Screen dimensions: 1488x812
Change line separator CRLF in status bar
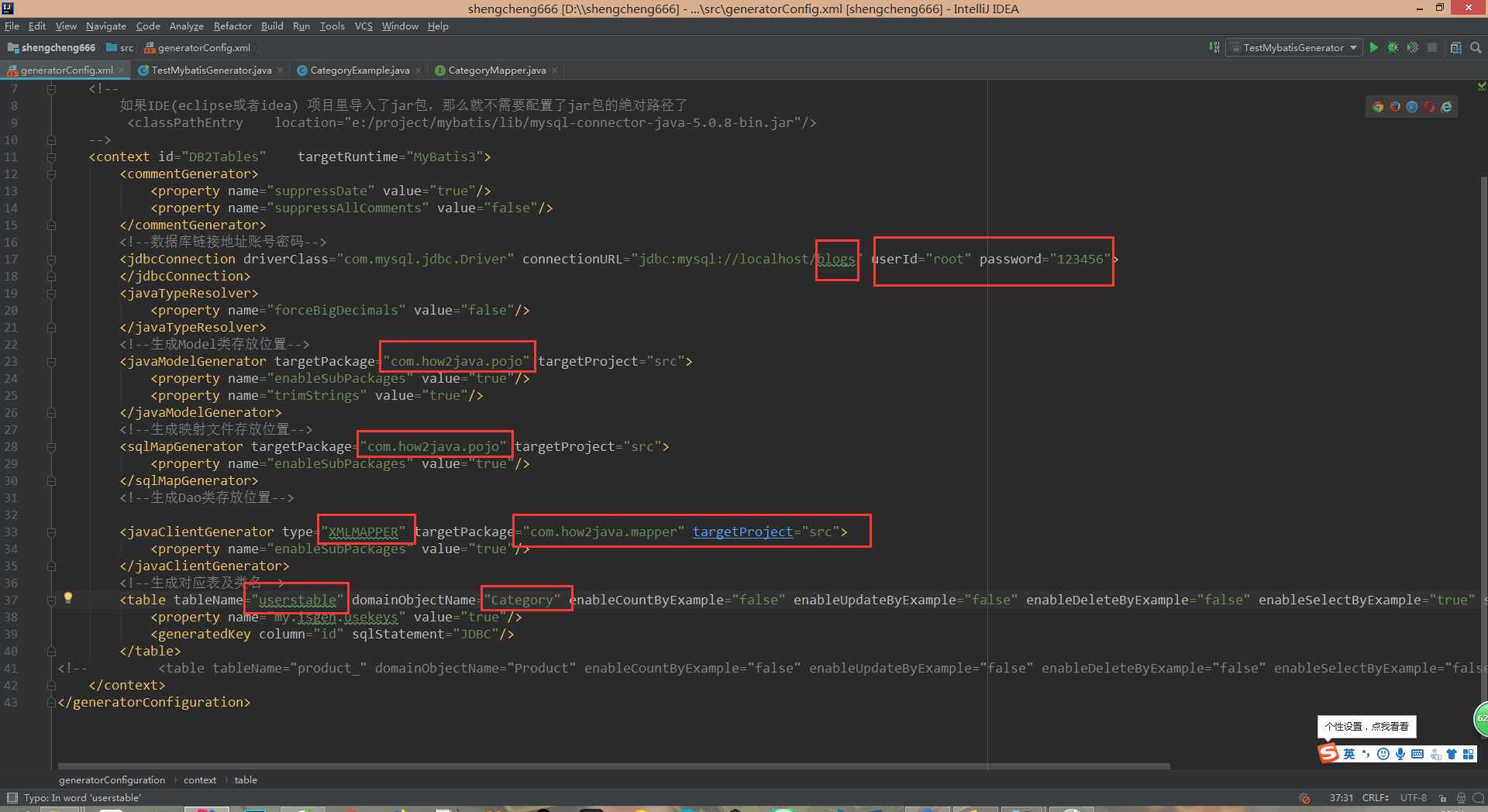1376,798
